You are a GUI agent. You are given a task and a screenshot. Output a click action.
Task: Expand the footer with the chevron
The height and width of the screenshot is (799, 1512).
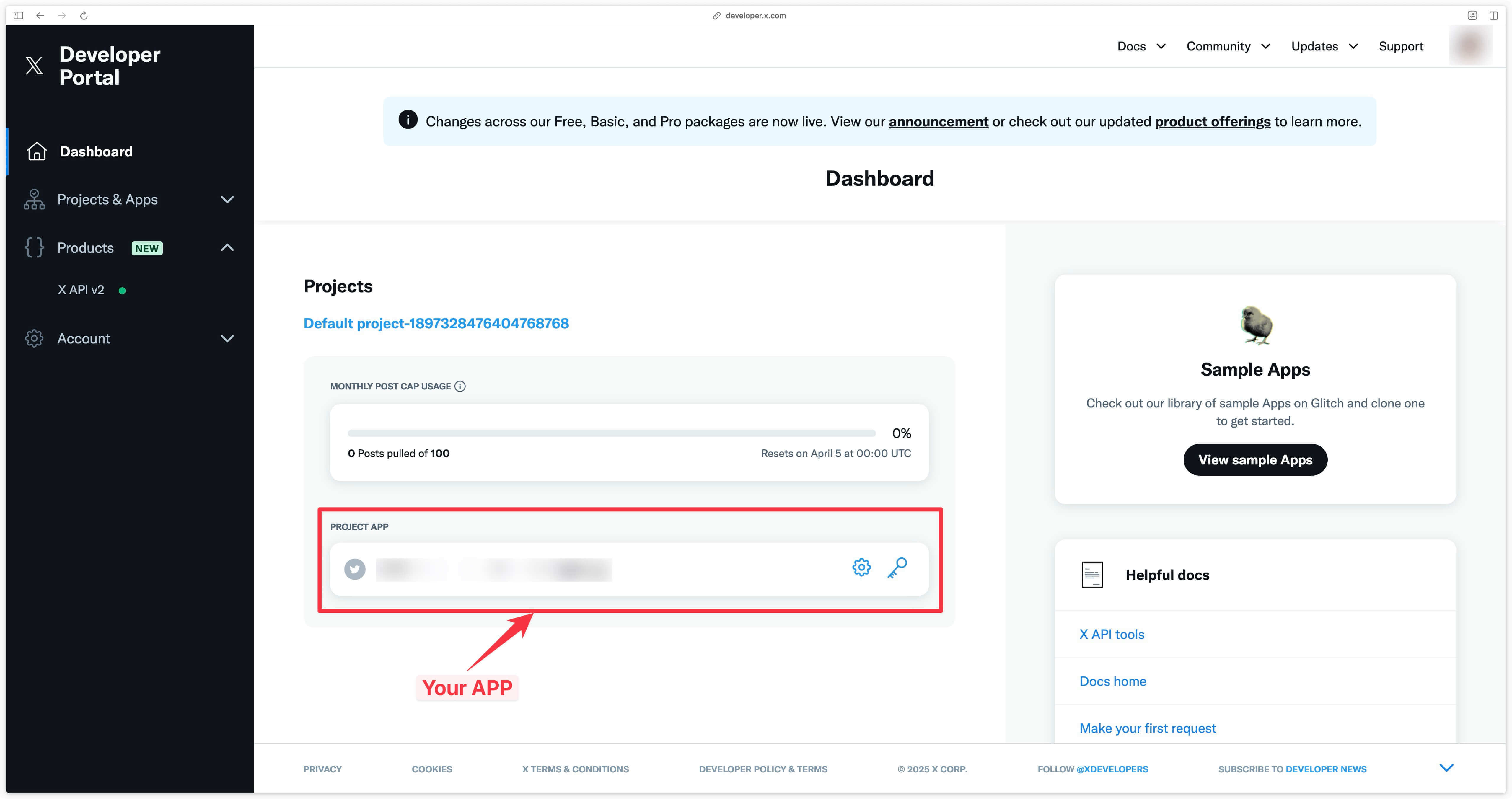coord(1446,768)
